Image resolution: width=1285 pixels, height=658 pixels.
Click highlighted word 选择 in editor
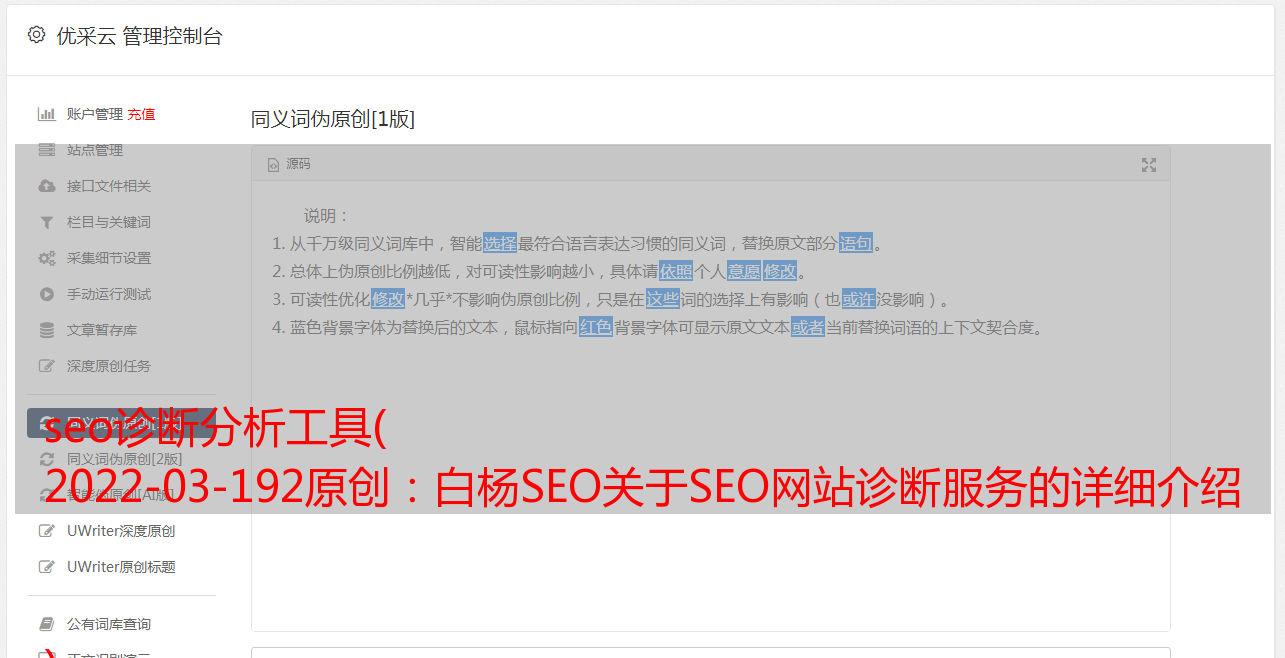[x=500, y=243]
